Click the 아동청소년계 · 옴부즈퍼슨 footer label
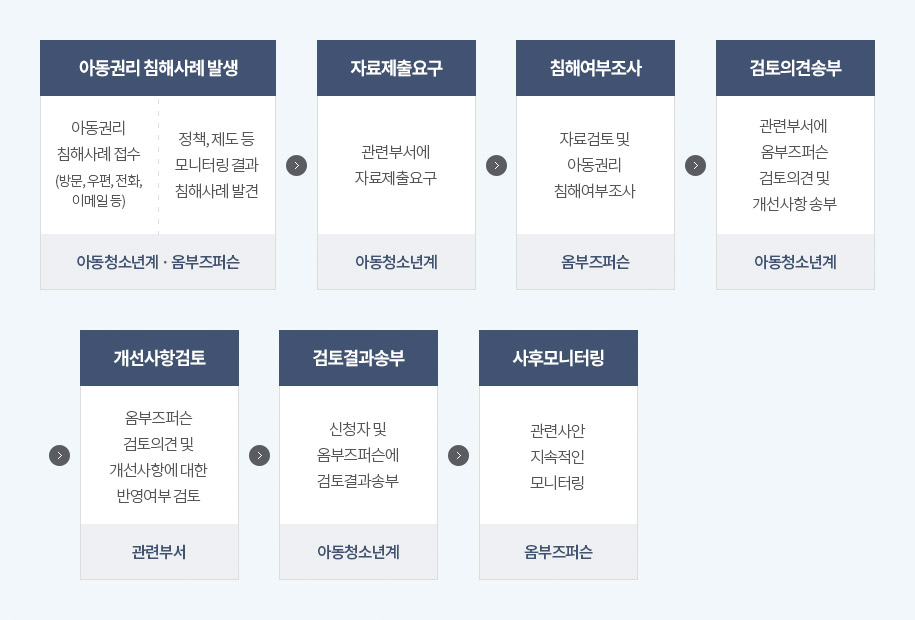The image size is (915, 620). pyautogui.click(x=158, y=262)
